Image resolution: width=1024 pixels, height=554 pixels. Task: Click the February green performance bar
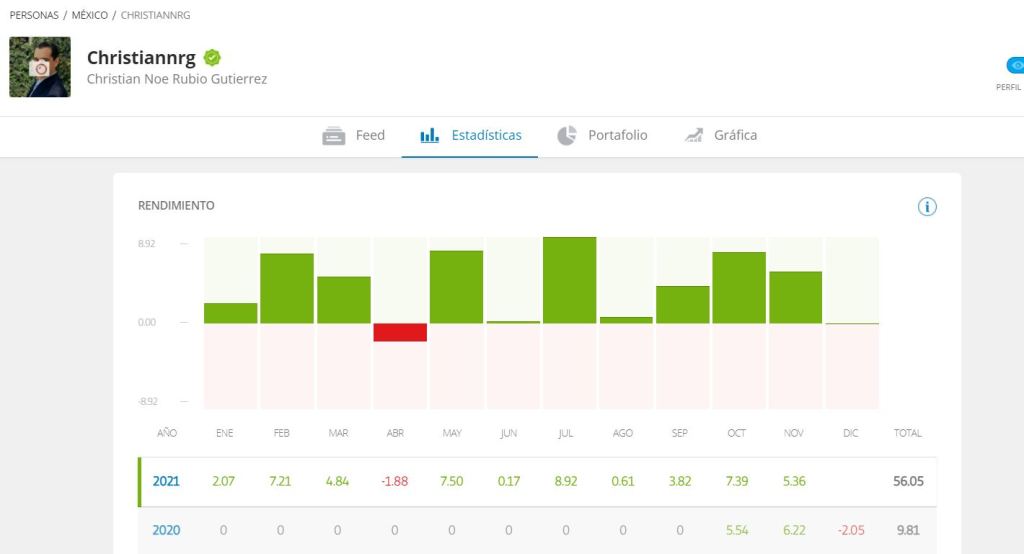point(287,288)
